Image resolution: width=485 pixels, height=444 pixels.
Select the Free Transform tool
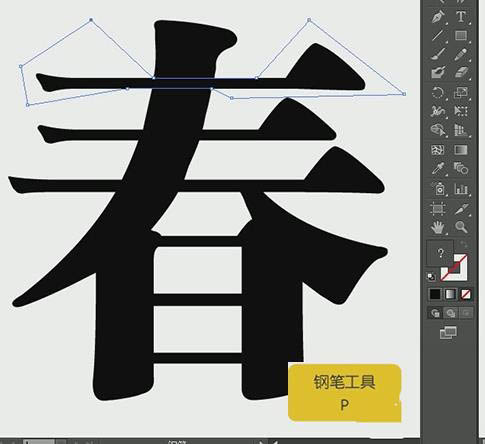tap(461, 111)
